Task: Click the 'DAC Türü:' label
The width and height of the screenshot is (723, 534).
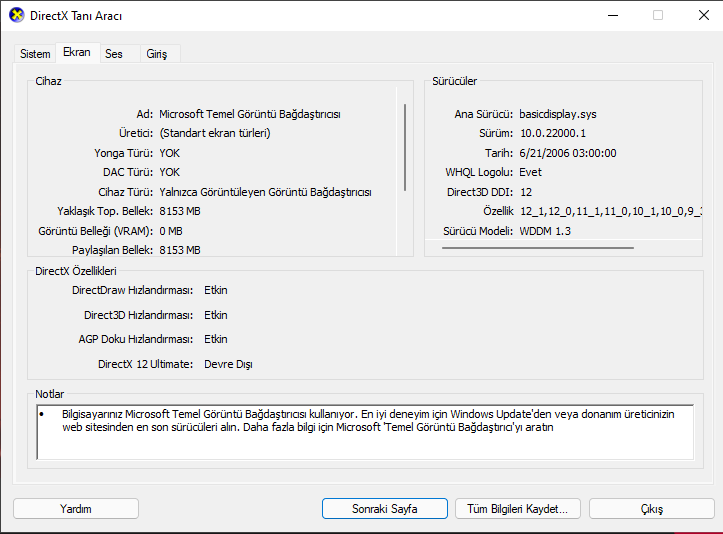Action: tap(128, 172)
